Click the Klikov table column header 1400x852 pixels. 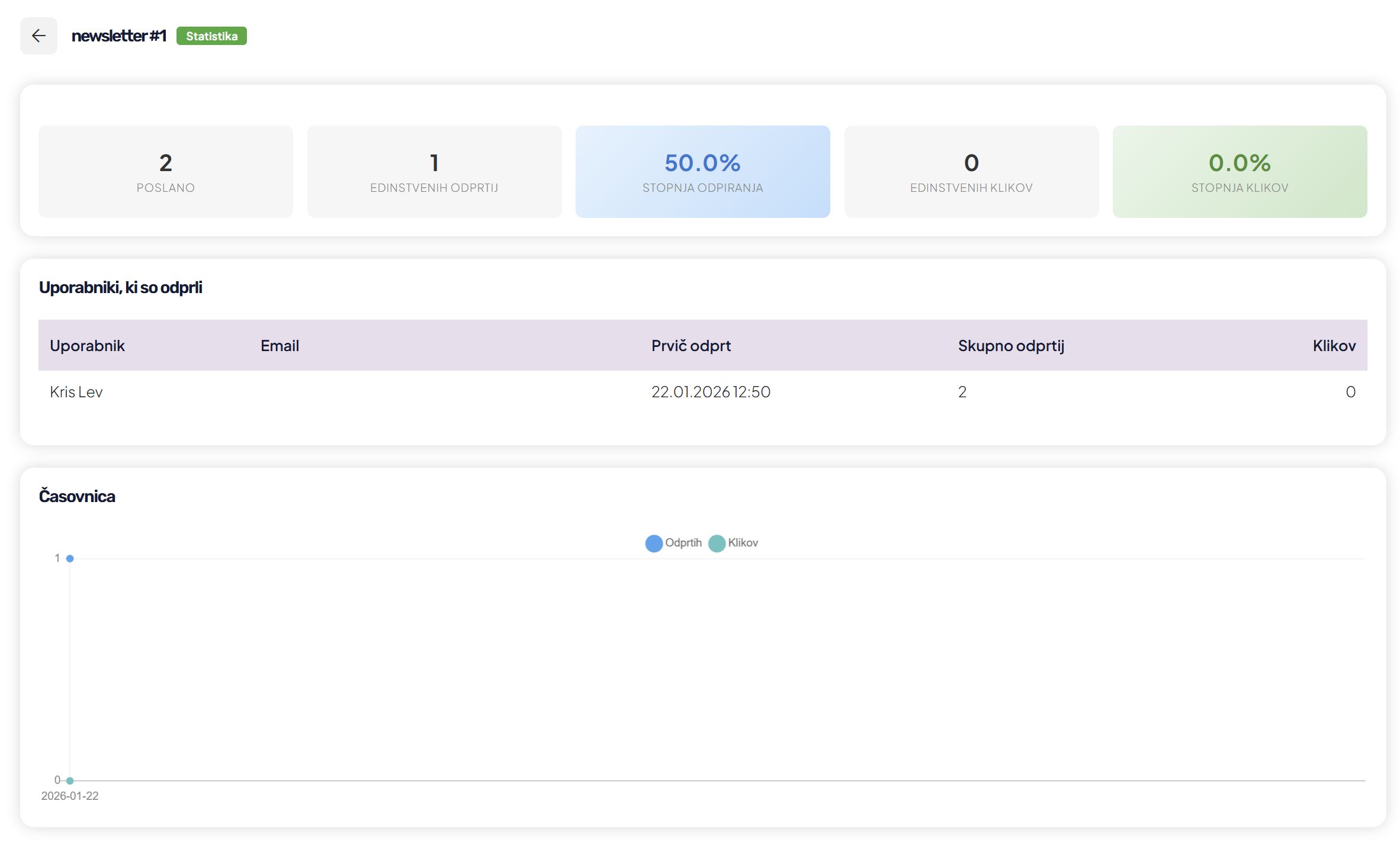[x=1334, y=346]
